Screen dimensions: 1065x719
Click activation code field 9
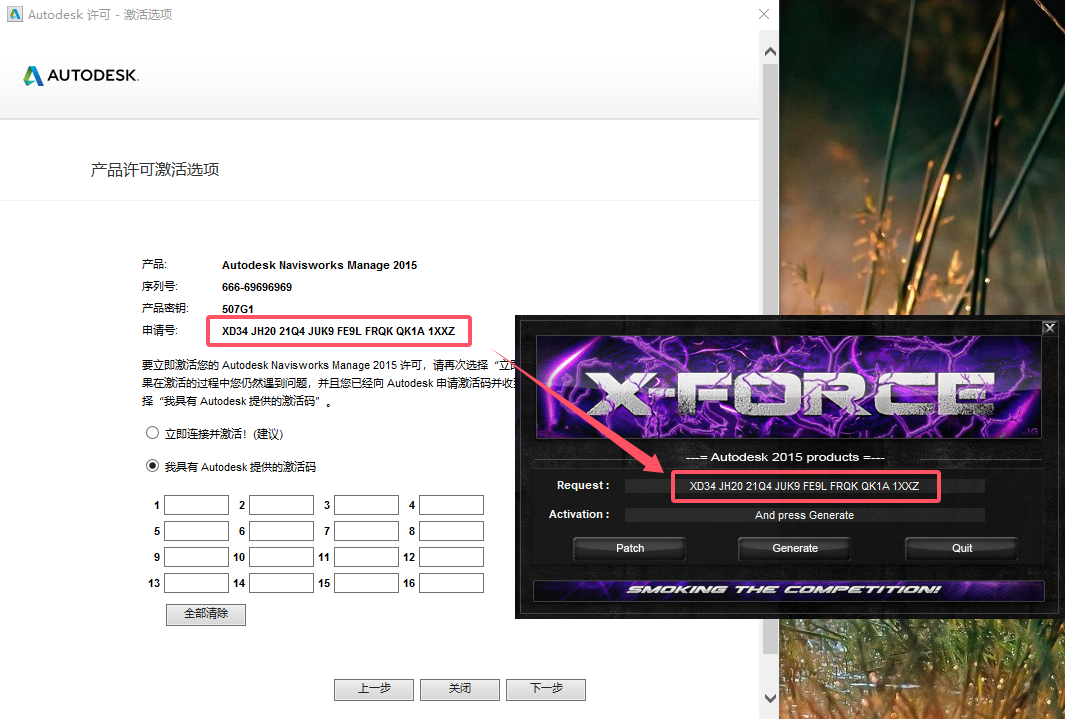(196, 557)
